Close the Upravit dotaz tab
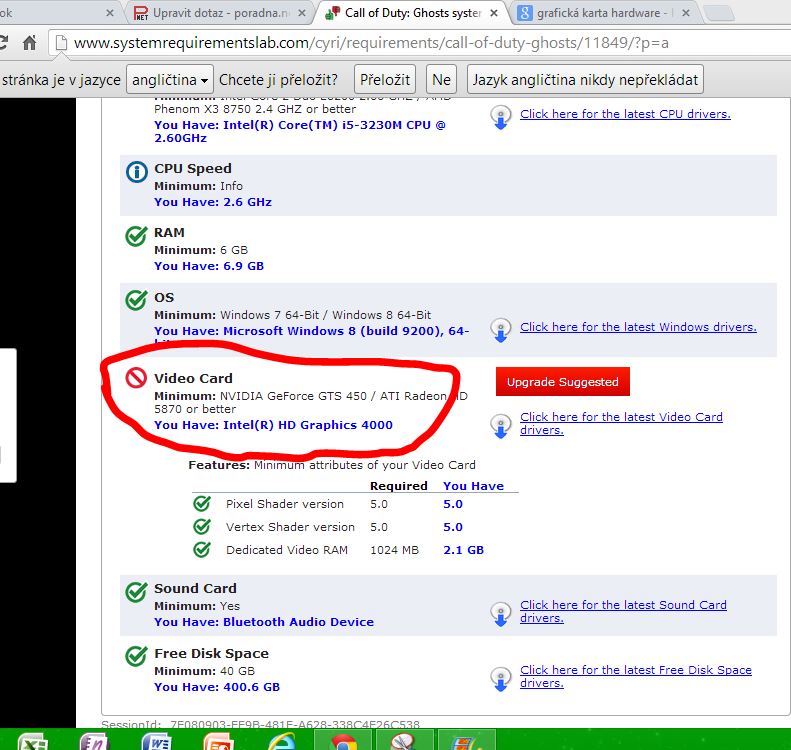The height and width of the screenshot is (750, 791). [x=302, y=13]
